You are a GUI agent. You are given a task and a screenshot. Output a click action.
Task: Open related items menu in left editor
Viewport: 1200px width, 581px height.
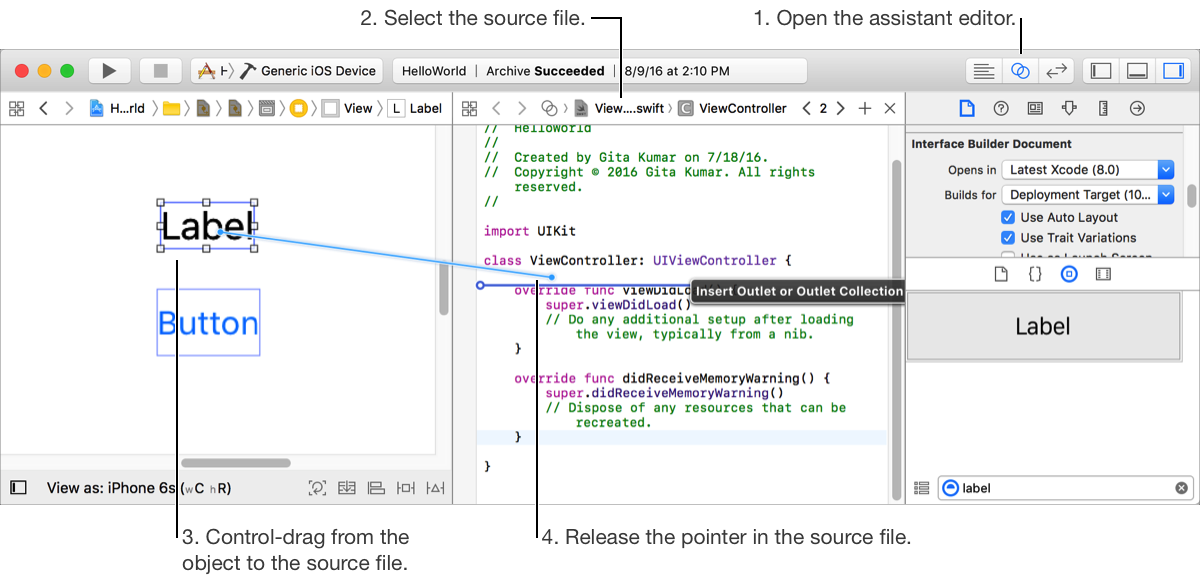pos(16,108)
